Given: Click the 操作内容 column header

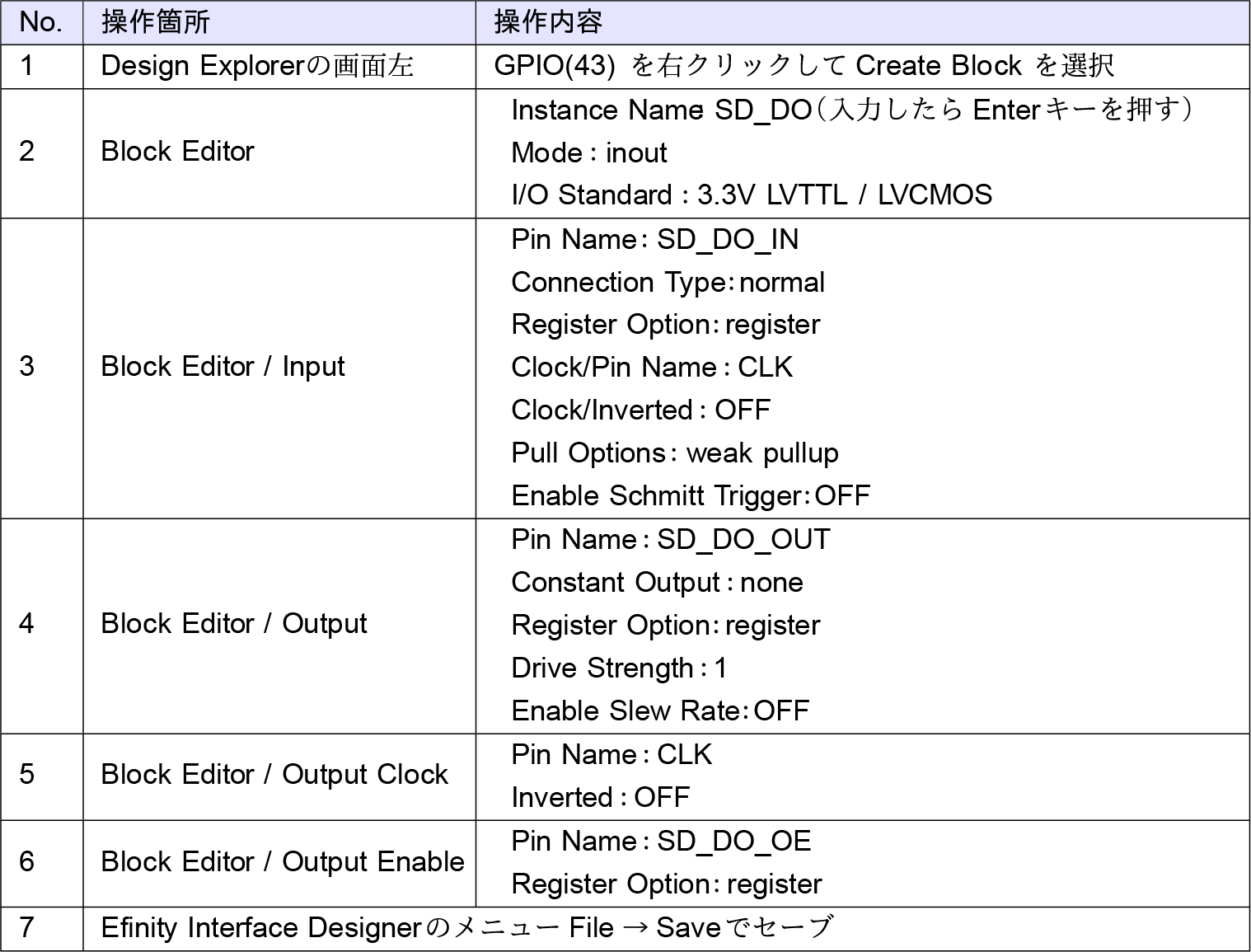Looking at the screenshot, I should [548, 22].
